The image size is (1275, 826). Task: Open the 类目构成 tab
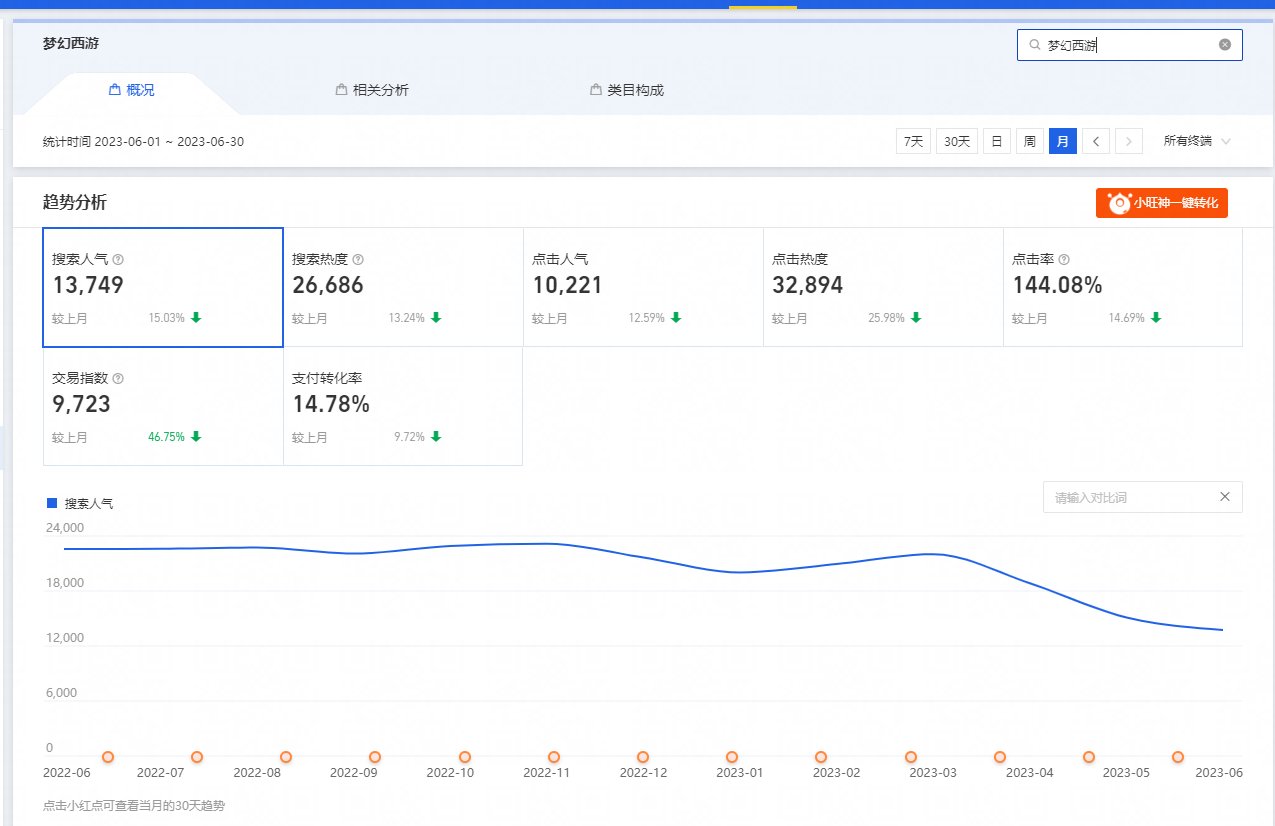coord(627,90)
